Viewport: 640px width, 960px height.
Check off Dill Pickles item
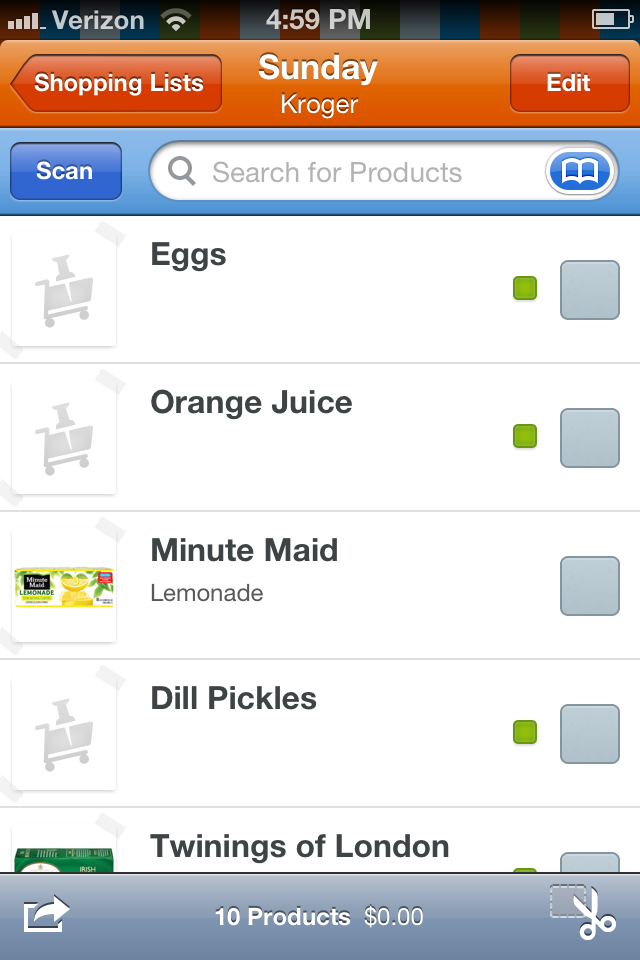(589, 734)
